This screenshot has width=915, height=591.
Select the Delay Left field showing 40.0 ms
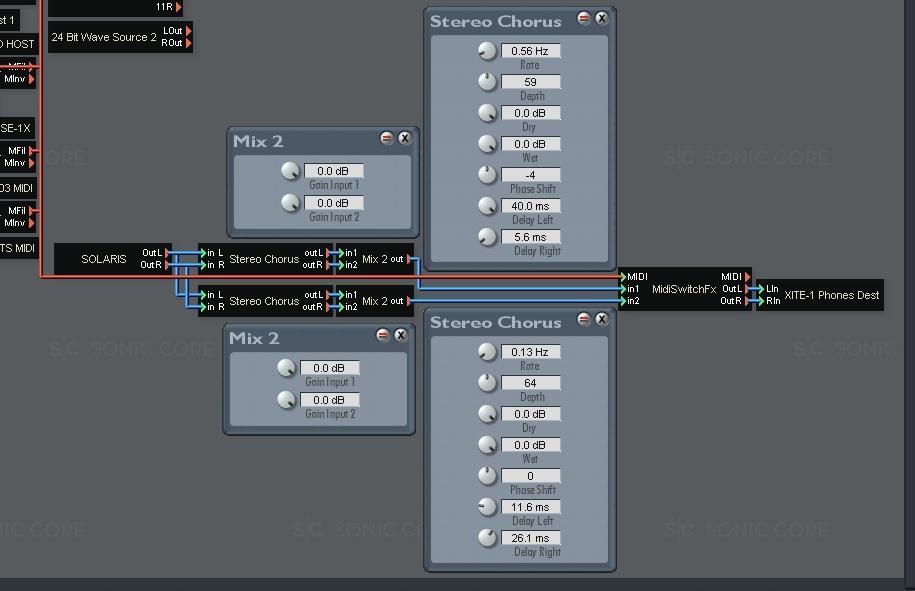pyautogui.click(x=530, y=206)
